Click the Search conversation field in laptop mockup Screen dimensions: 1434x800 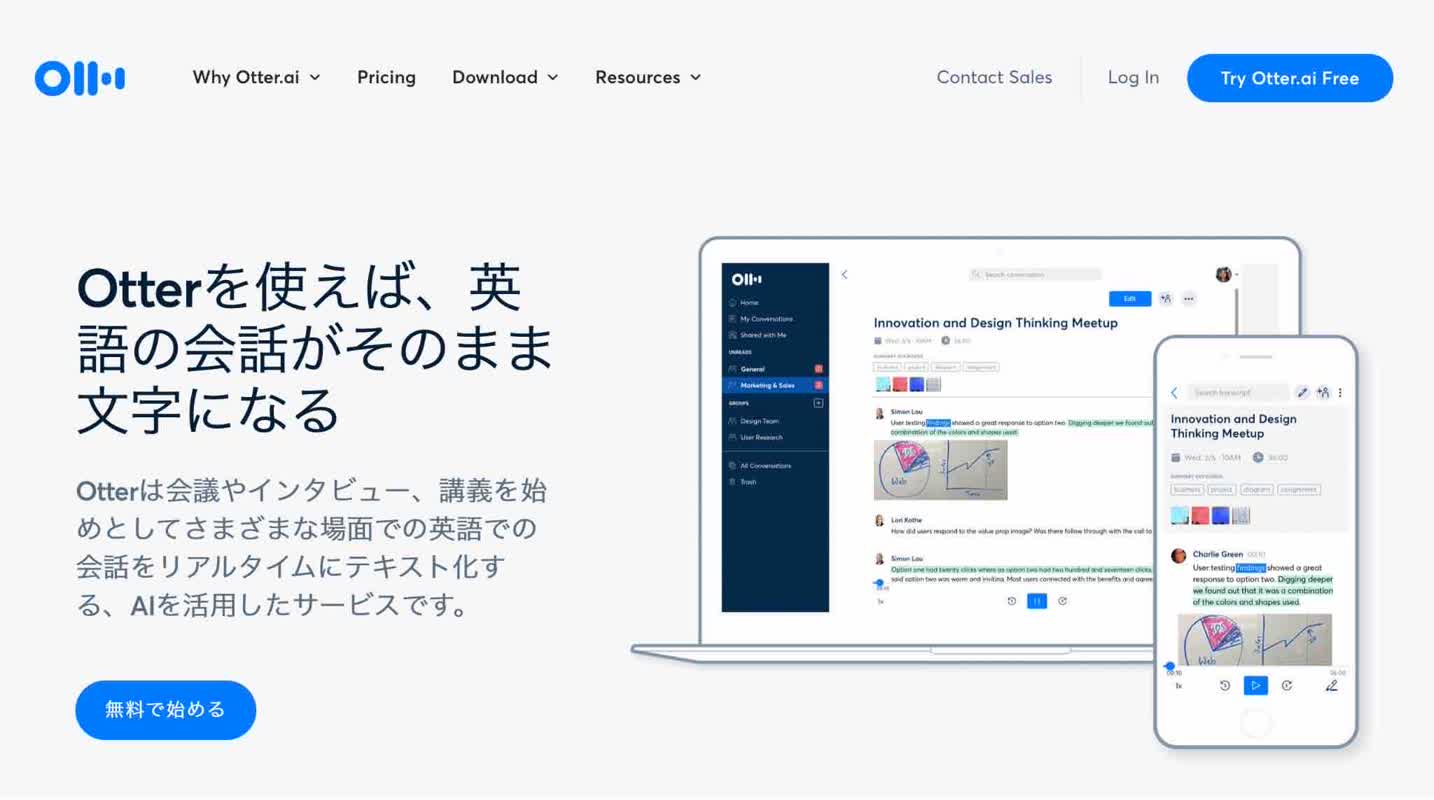click(1035, 274)
